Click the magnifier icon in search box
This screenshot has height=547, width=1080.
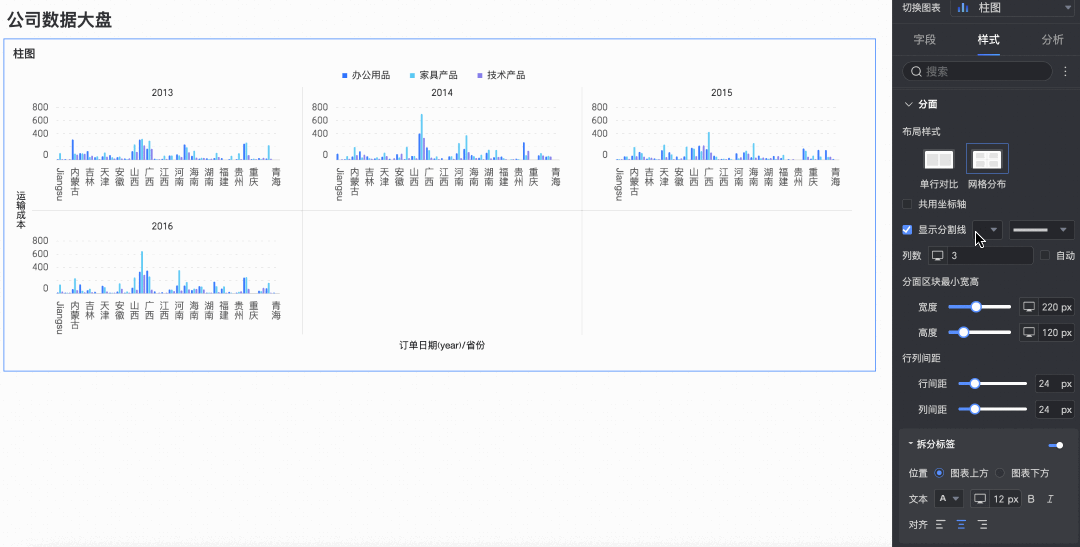click(916, 71)
